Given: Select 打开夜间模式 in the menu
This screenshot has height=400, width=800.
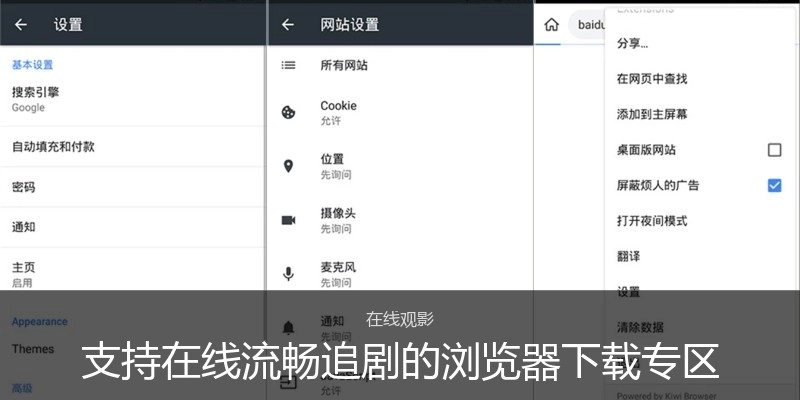Looking at the screenshot, I should point(697,221).
